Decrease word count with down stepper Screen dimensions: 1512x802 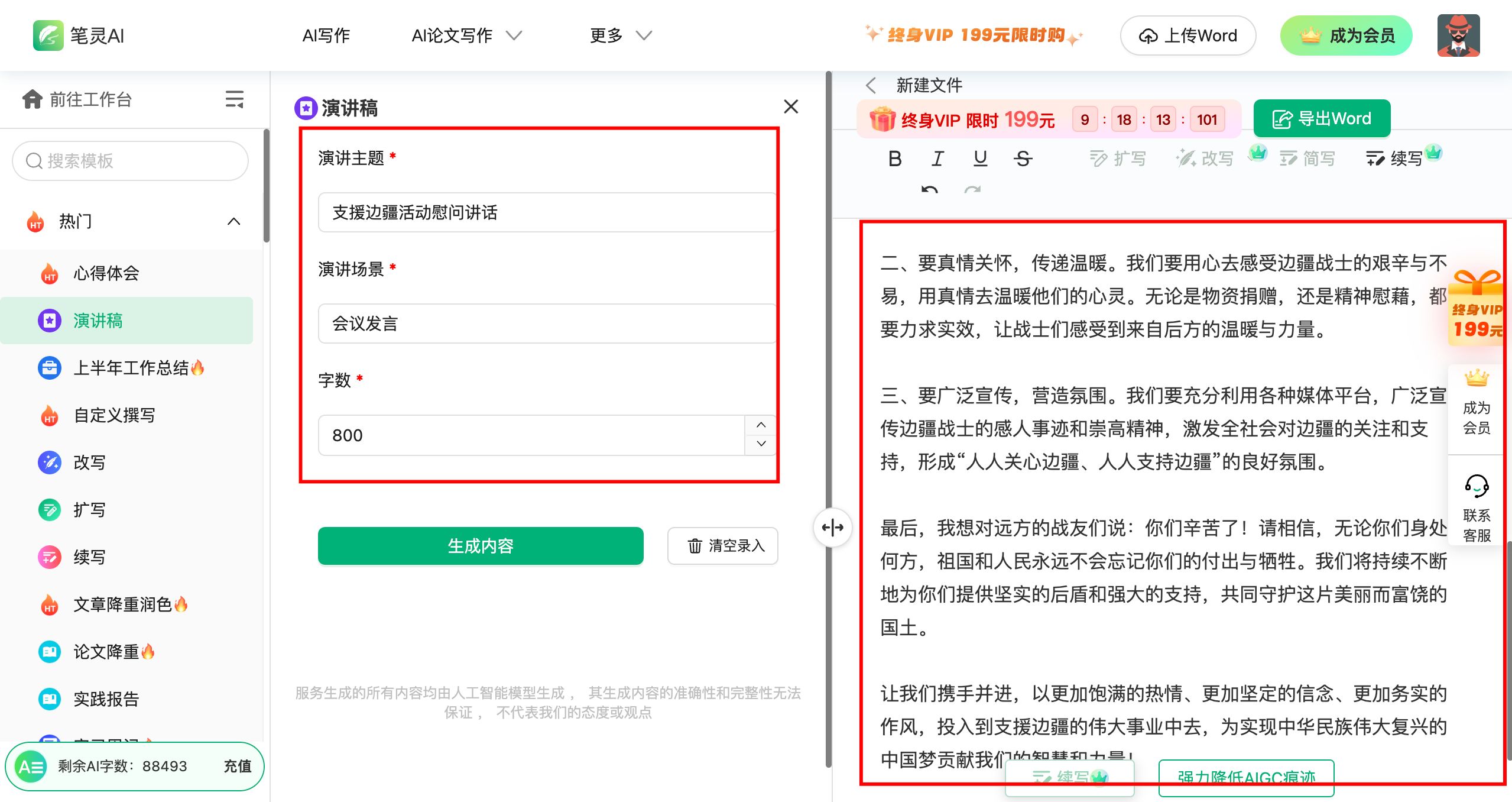(x=761, y=444)
